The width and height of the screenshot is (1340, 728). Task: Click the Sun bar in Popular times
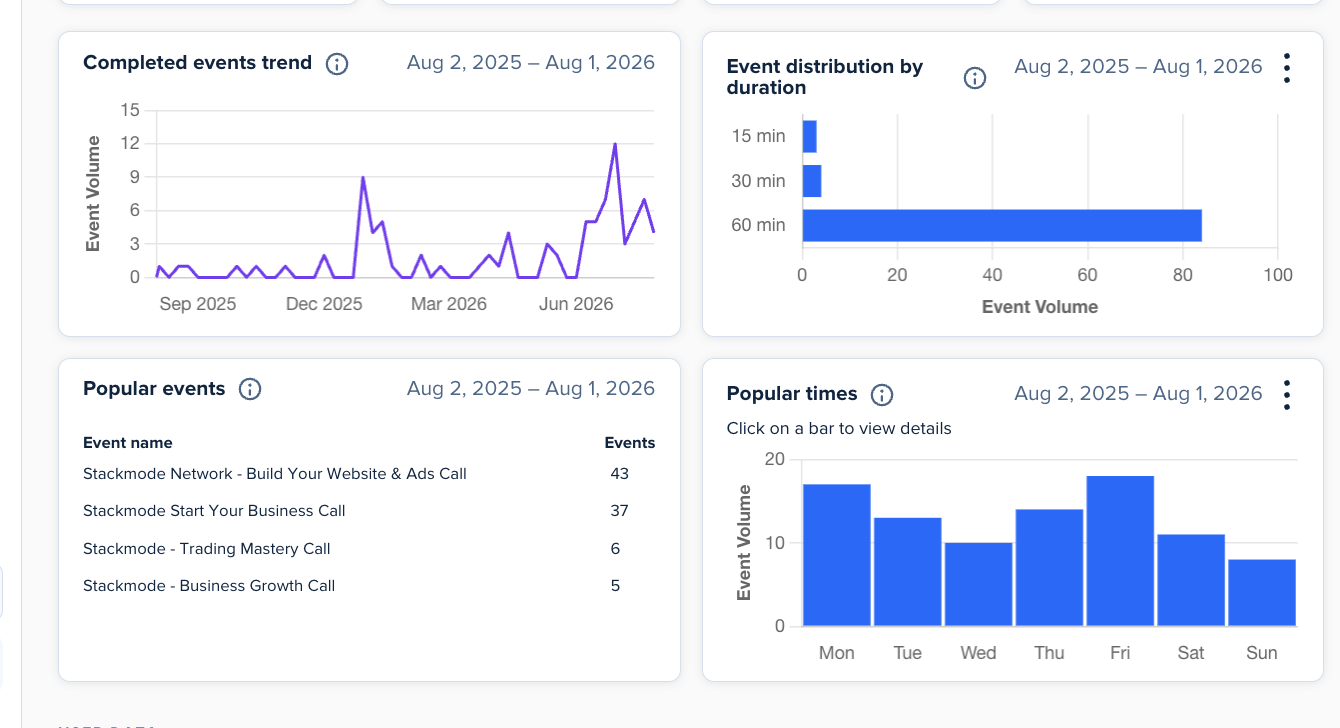pyautogui.click(x=1262, y=592)
